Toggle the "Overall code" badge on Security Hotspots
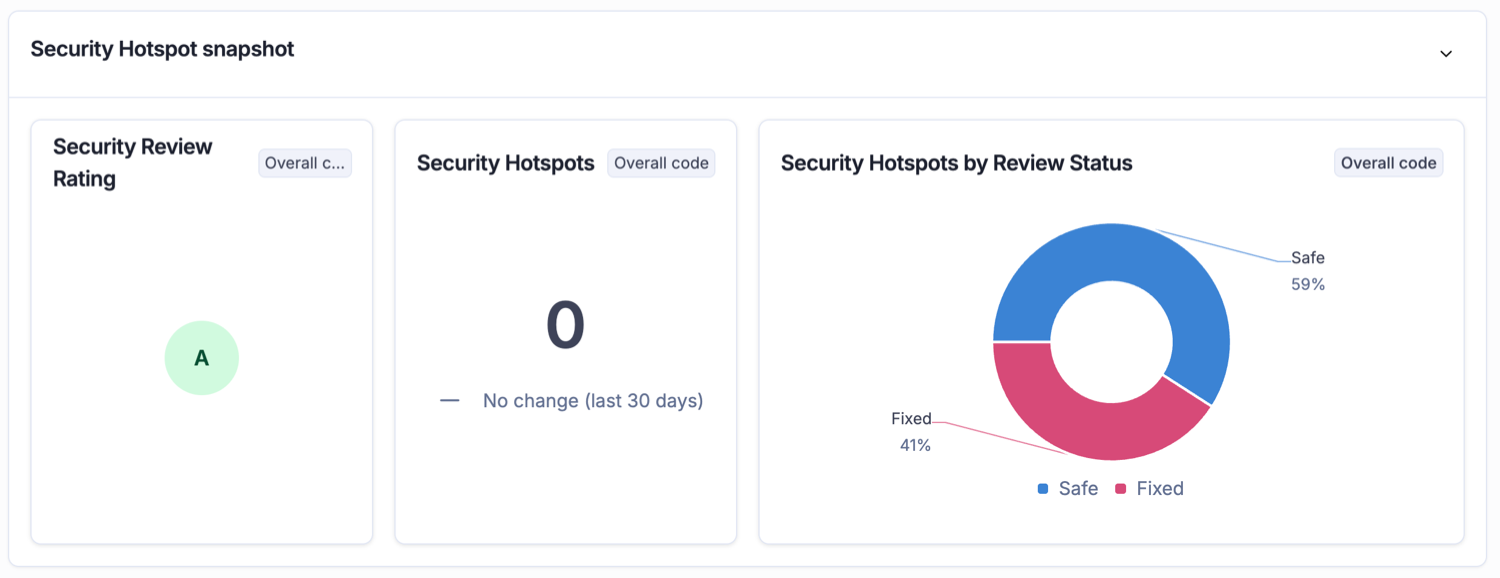The image size is (1500, 578). coord(661,162)
